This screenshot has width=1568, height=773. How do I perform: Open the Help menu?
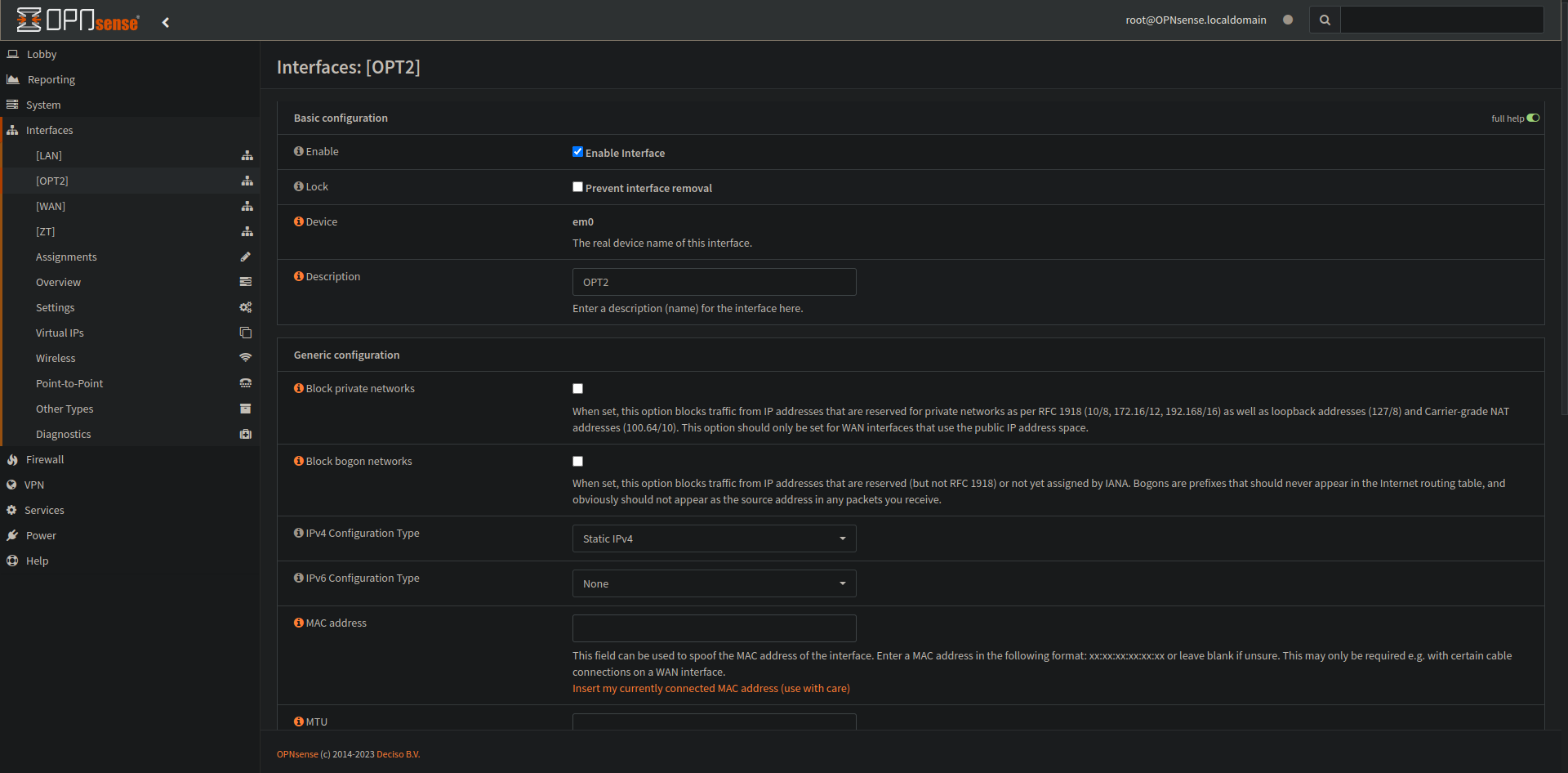[130, 561]
